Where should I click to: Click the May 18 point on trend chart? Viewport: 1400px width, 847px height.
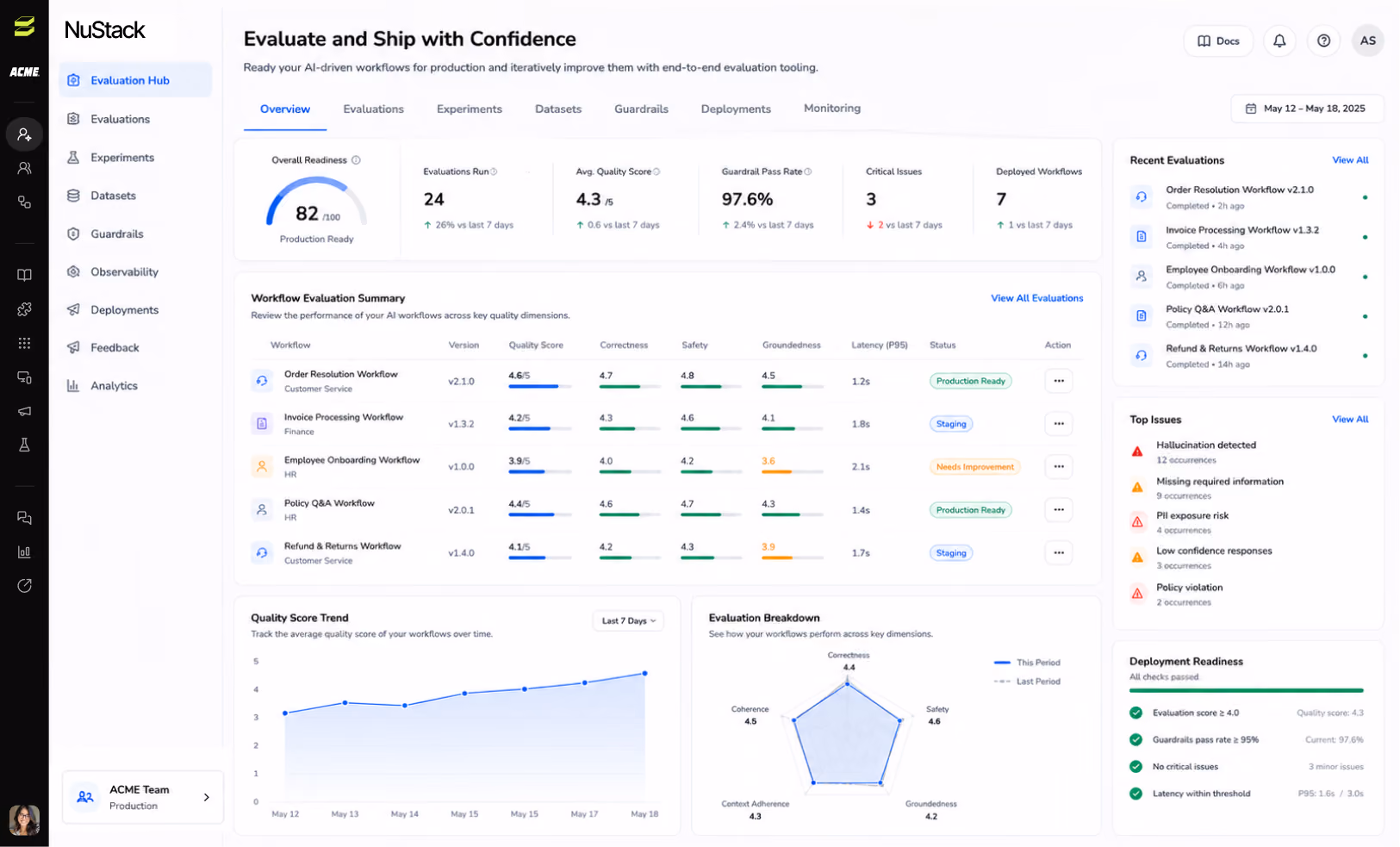pos(644,674)
